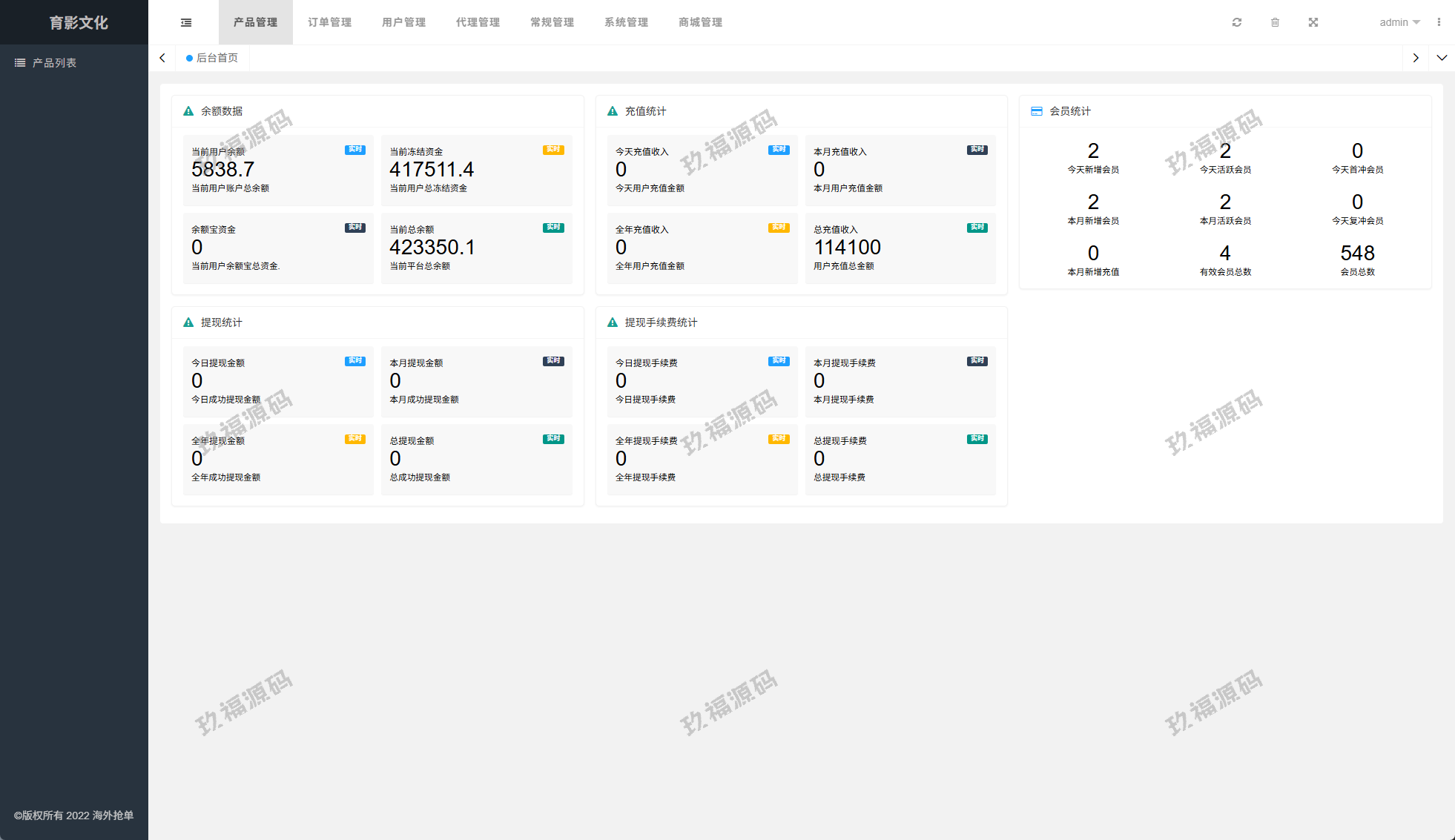This screenshot has height=840, width=1455.
Task: Click the 会员统计 card icon
Action: [1036, 111]
